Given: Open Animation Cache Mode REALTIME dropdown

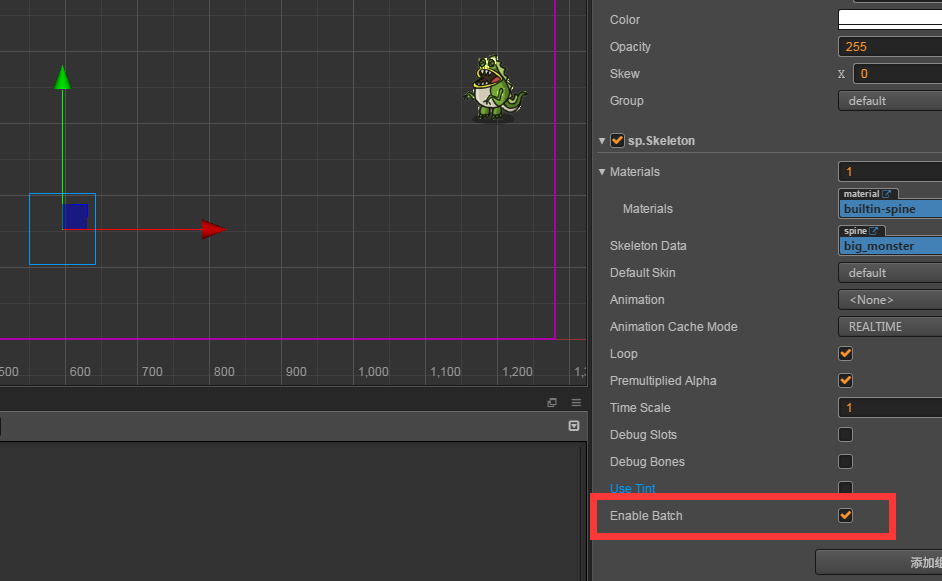Looking at the screenshot, I should 890,327.
